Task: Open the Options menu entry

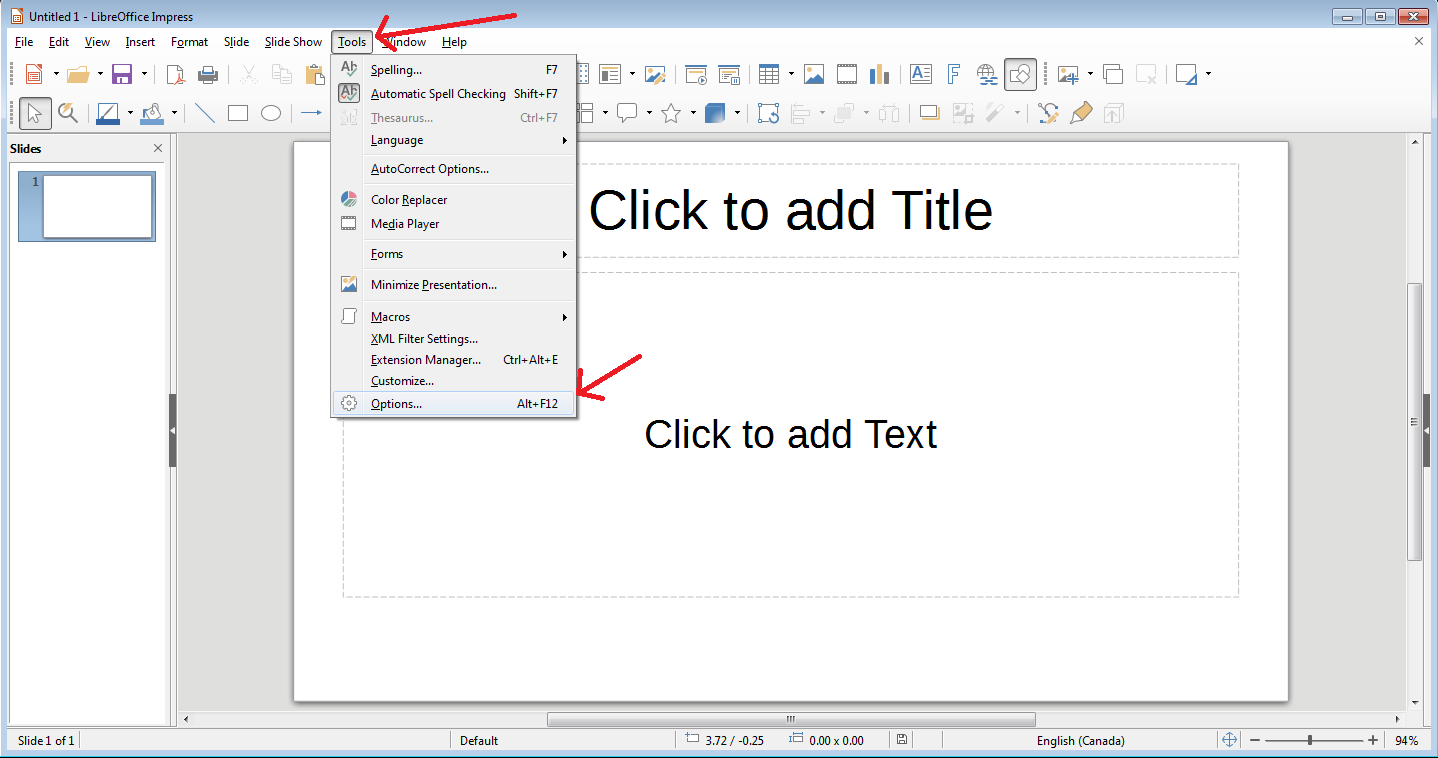Action: pyautogui.click(x=453, y=404)
